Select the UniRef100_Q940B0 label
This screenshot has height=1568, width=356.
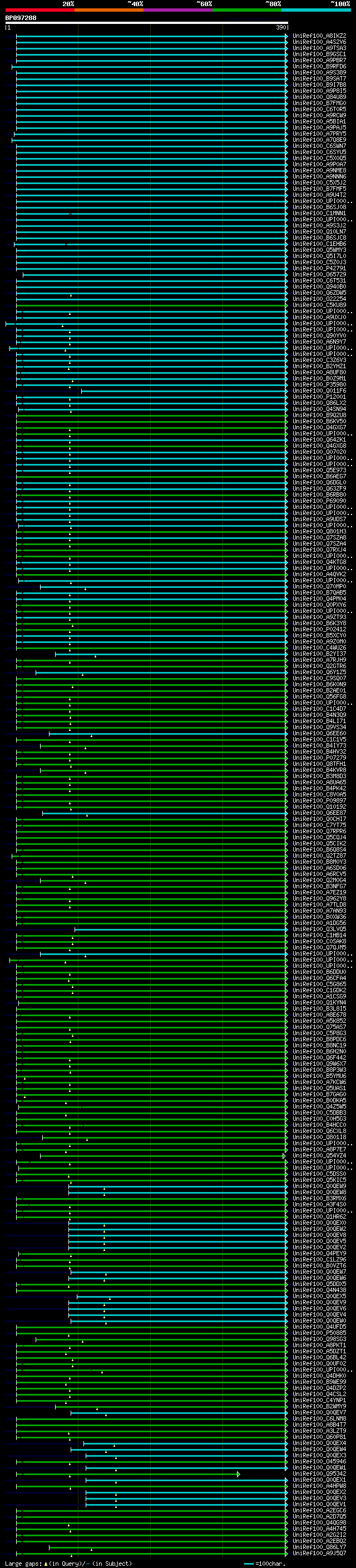[x=319, y=286]
